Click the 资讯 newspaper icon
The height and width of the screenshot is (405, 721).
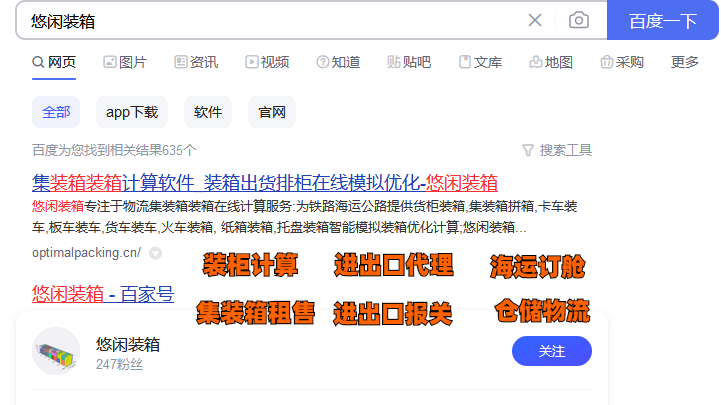181,62
